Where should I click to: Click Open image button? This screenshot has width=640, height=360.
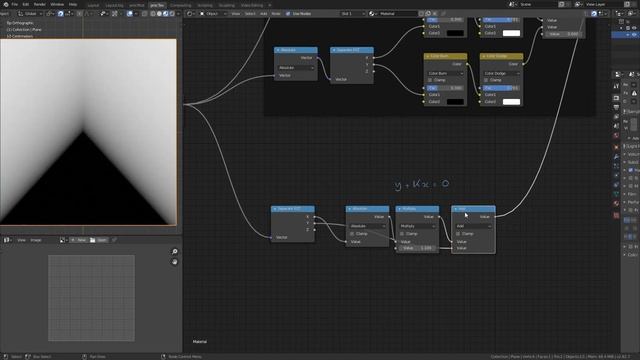point(98,240)
